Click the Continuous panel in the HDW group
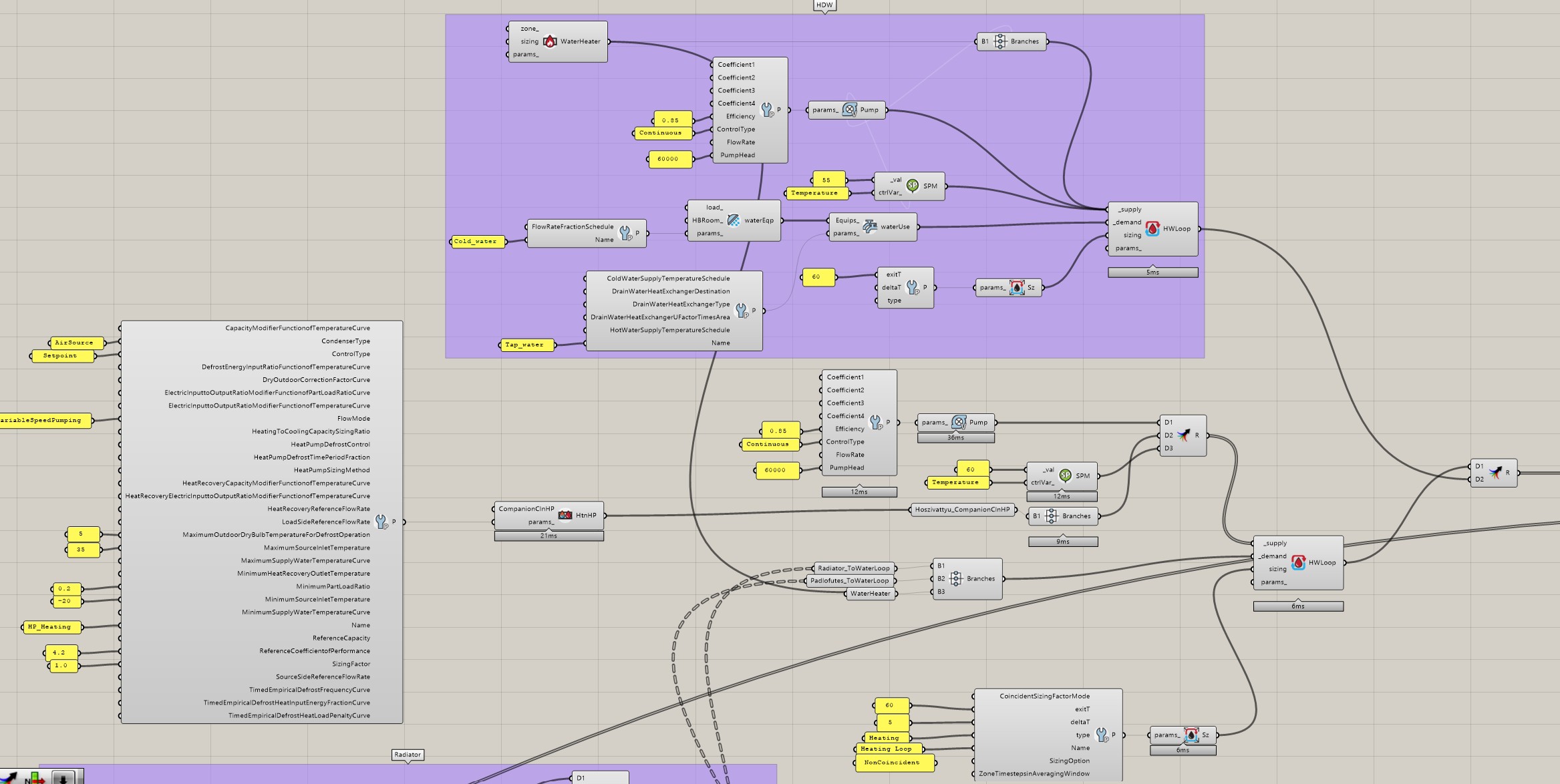1560x784 pixels. pyautogui.click(x=663, y=133)
